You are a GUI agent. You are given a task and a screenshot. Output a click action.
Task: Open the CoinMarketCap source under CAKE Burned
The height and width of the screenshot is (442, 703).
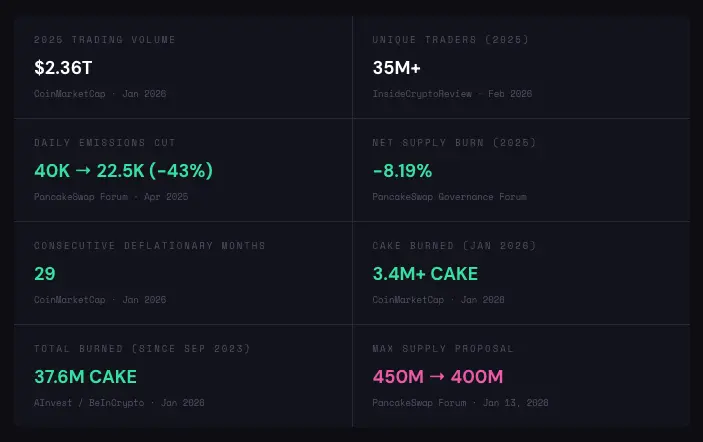[438, 299]
